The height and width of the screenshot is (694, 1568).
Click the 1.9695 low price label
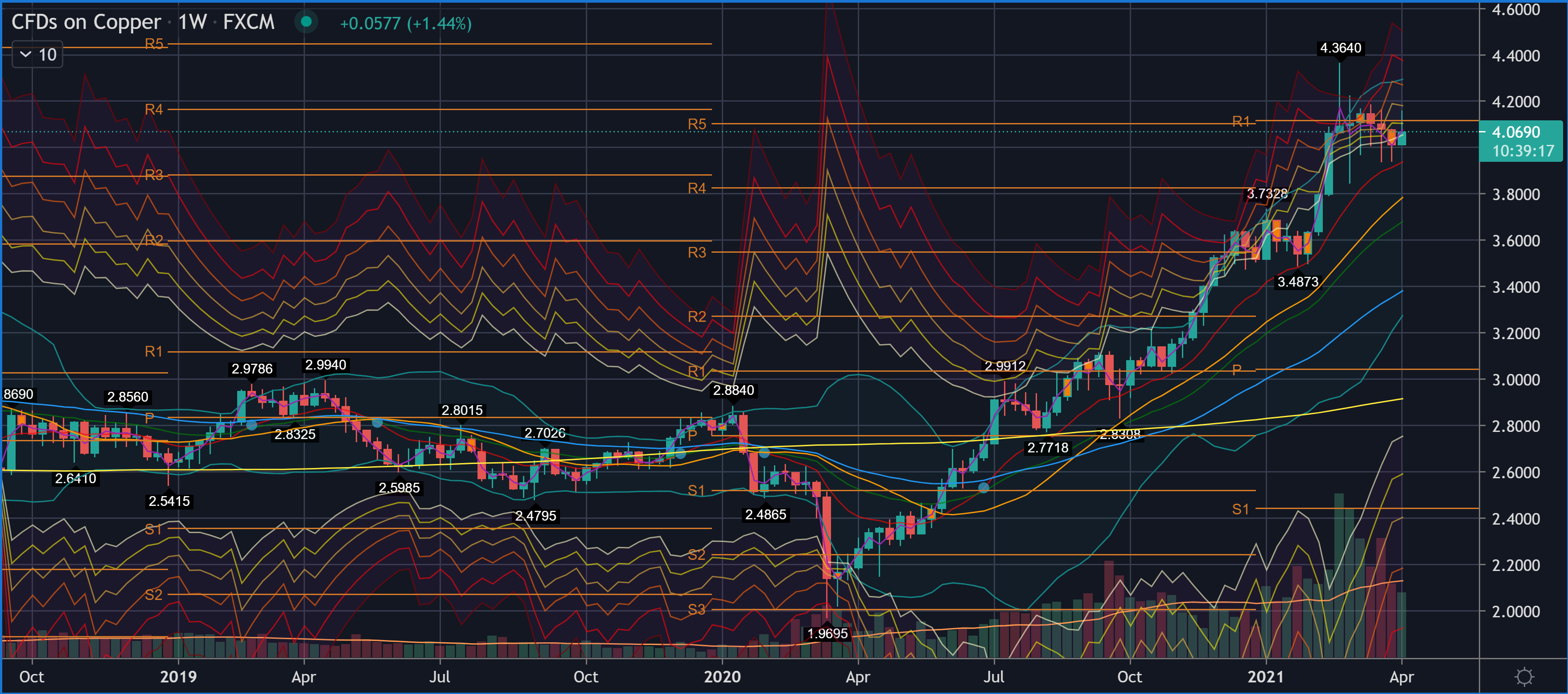[x=827, y=634]
